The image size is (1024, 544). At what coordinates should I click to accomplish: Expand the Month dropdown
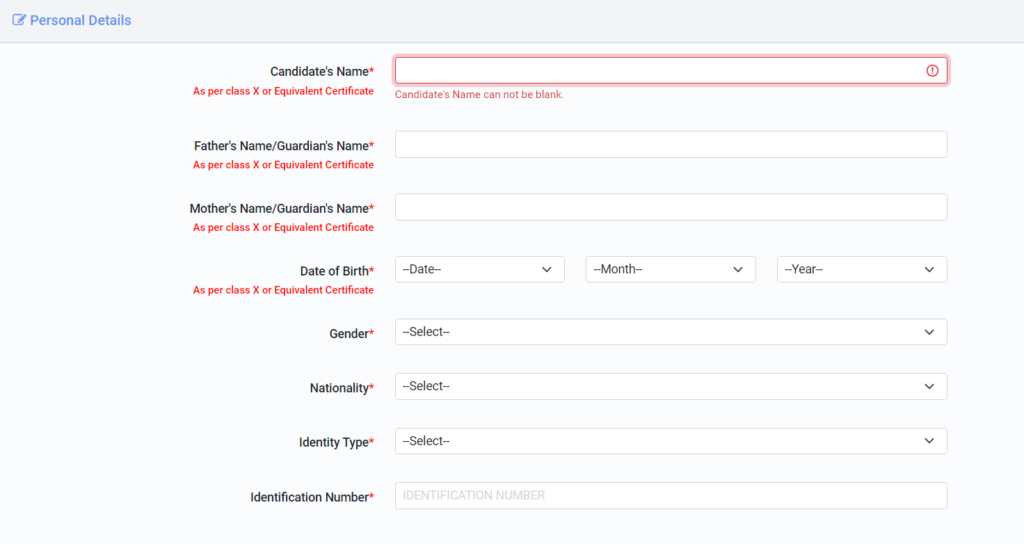pyautogui.click(x=670, y=269)
